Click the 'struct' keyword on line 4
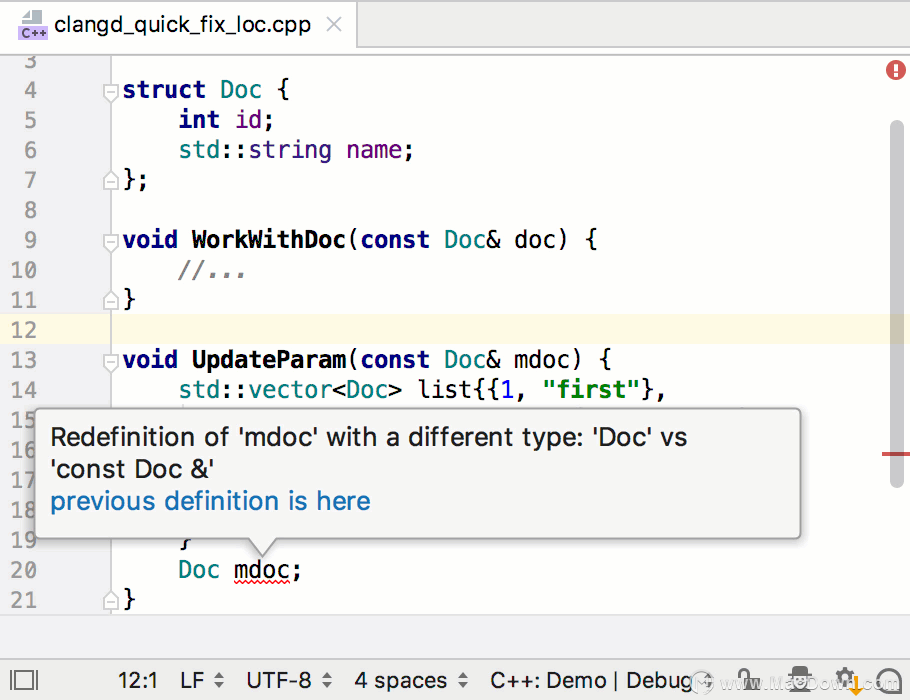 [x=164, y=90]
